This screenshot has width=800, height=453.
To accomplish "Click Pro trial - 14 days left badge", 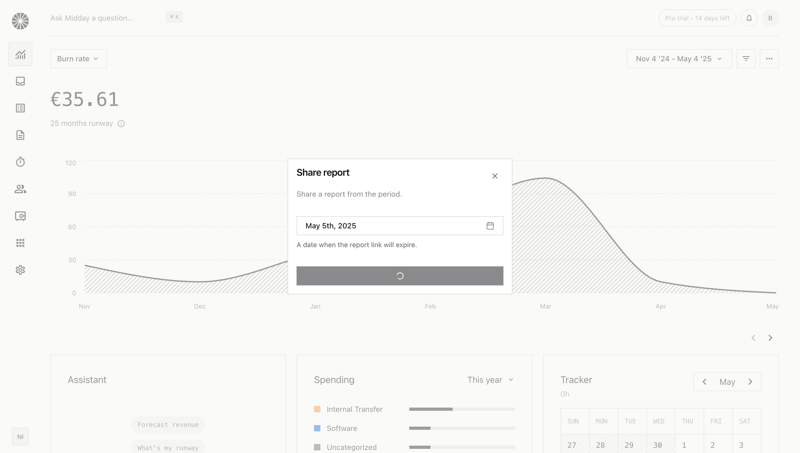I will click(697, 18).
